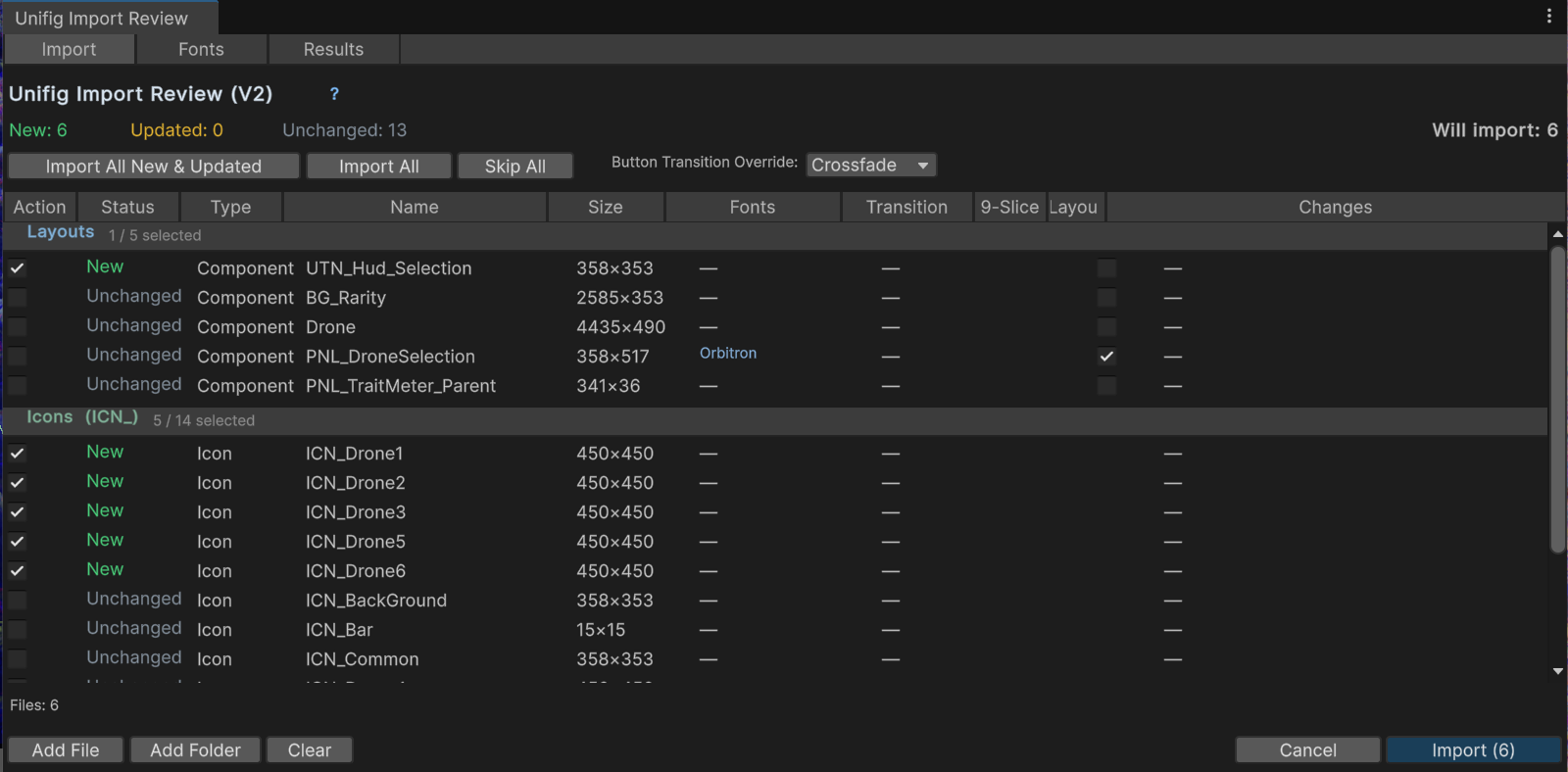The height and width of the screenshot is (772, 1568).
Task: Check the PNL_DroneSelection action checkbox
Action: [18, 357]
